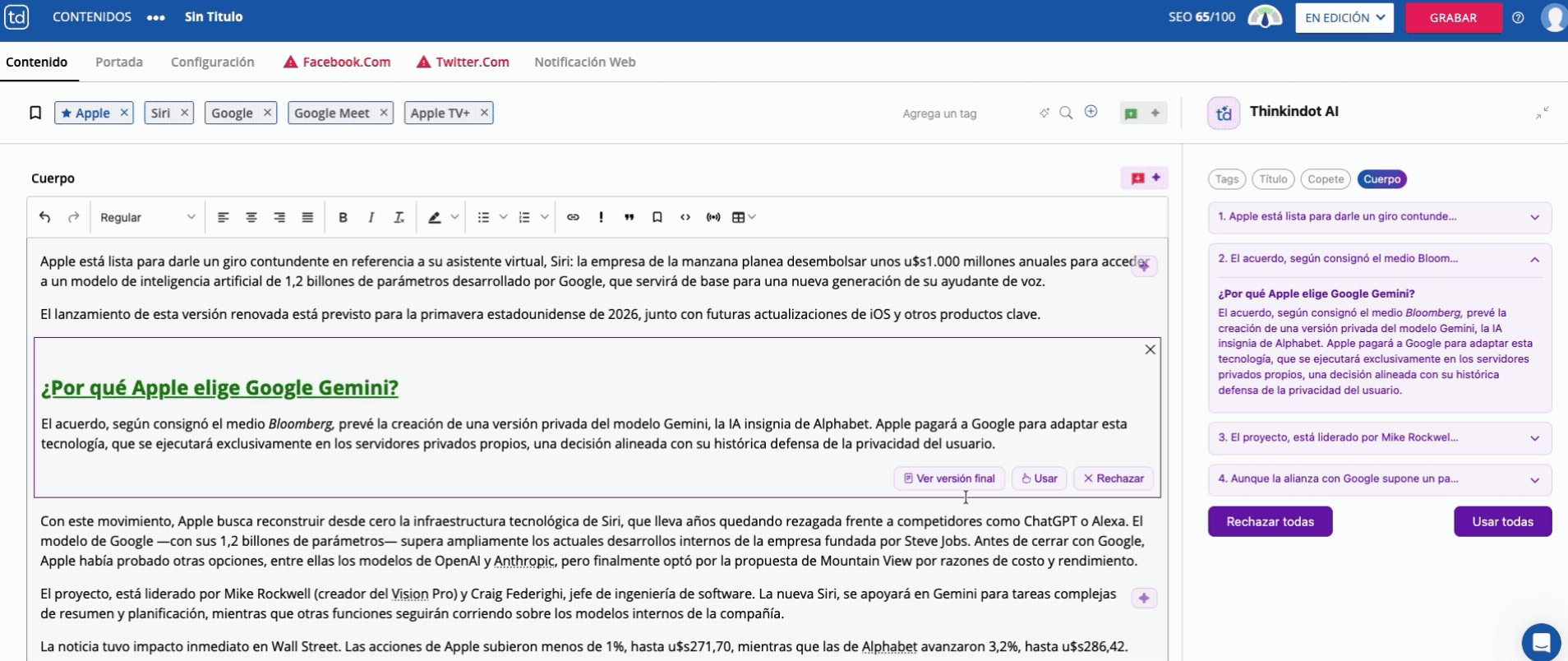1568x661 pixels.
Task: Select the Copete filter chip
Action: point(1326,179)
